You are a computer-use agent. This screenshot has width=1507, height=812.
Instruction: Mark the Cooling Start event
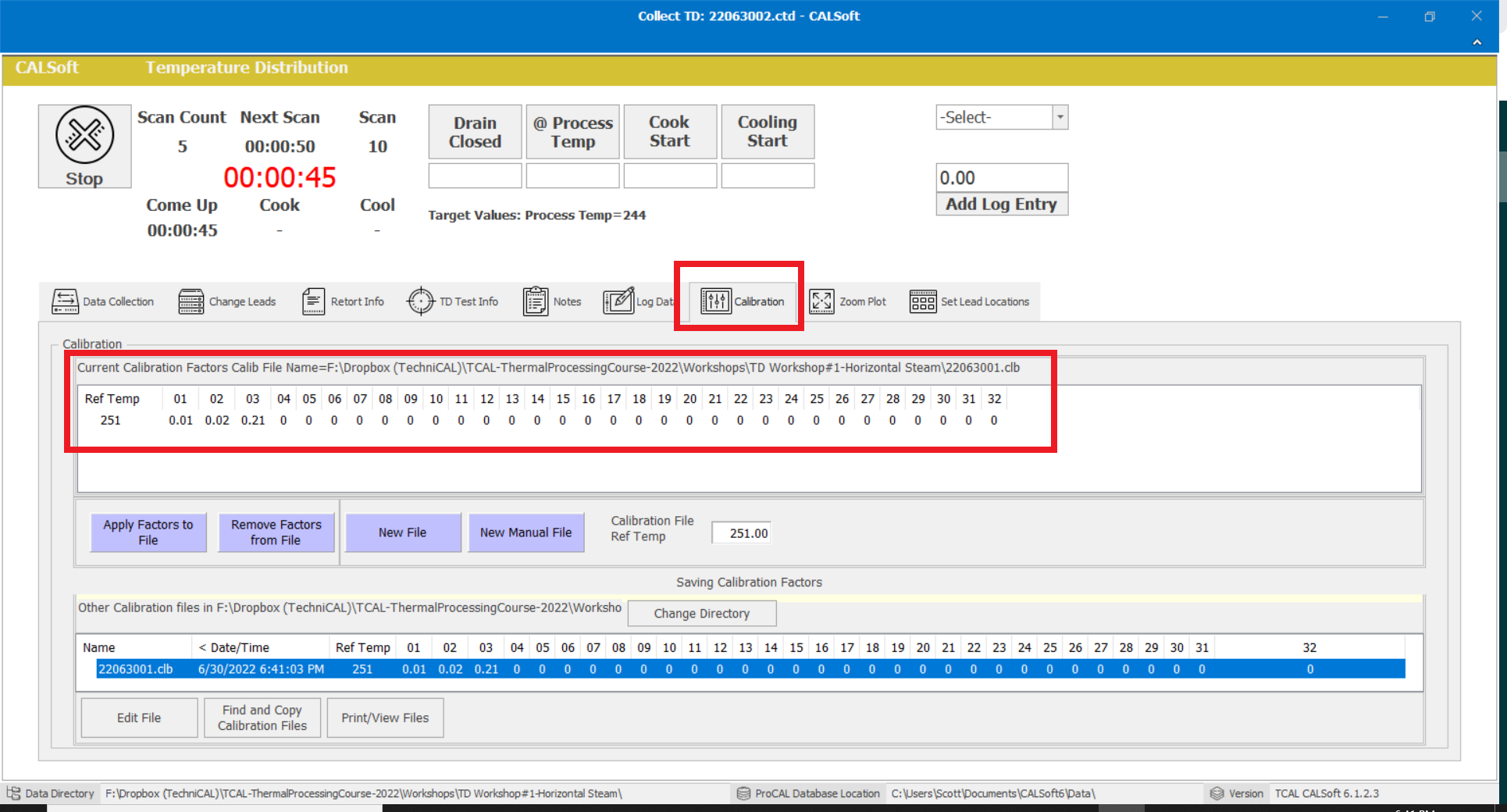pyautogui.click(x=768, y=132)
